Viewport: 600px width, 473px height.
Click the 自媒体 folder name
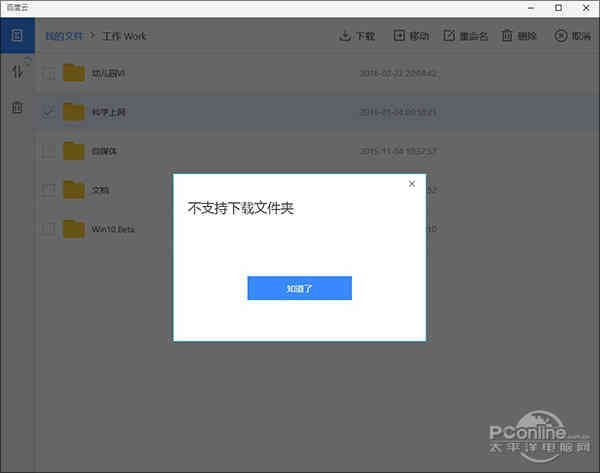click(x=104, y=151)
